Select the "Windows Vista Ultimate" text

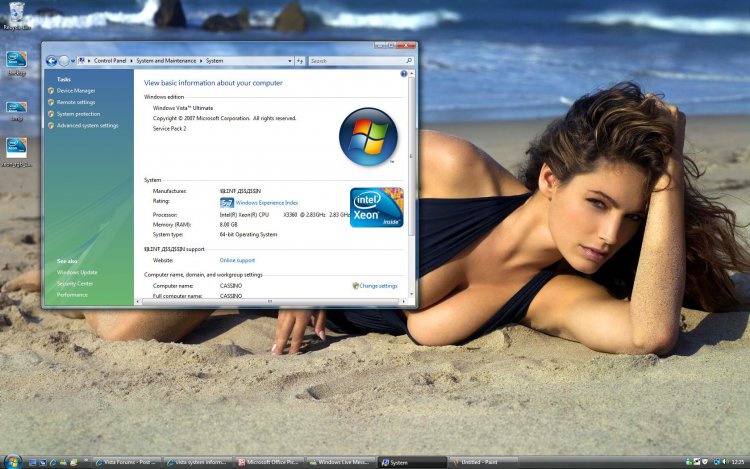pos(183,108)
